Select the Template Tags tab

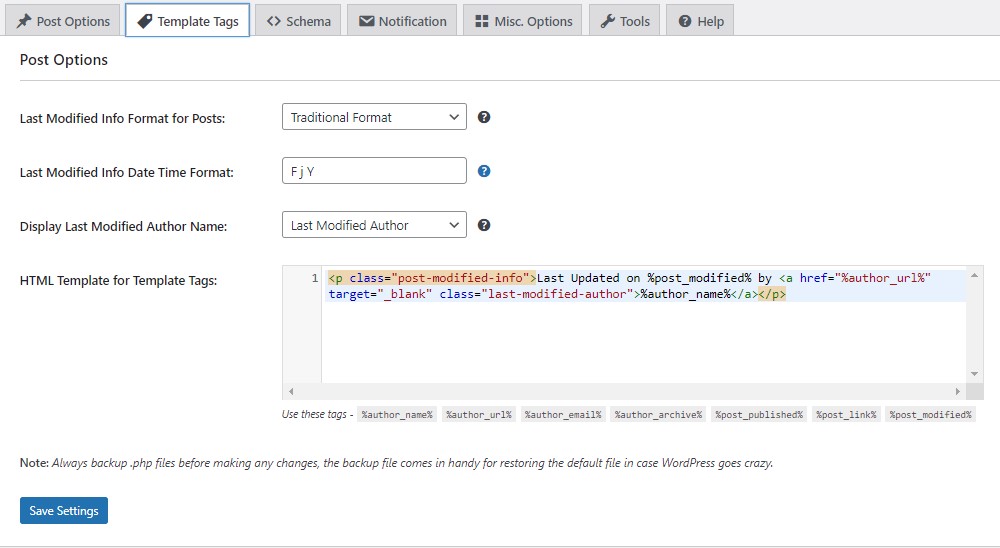pos(188,21)
